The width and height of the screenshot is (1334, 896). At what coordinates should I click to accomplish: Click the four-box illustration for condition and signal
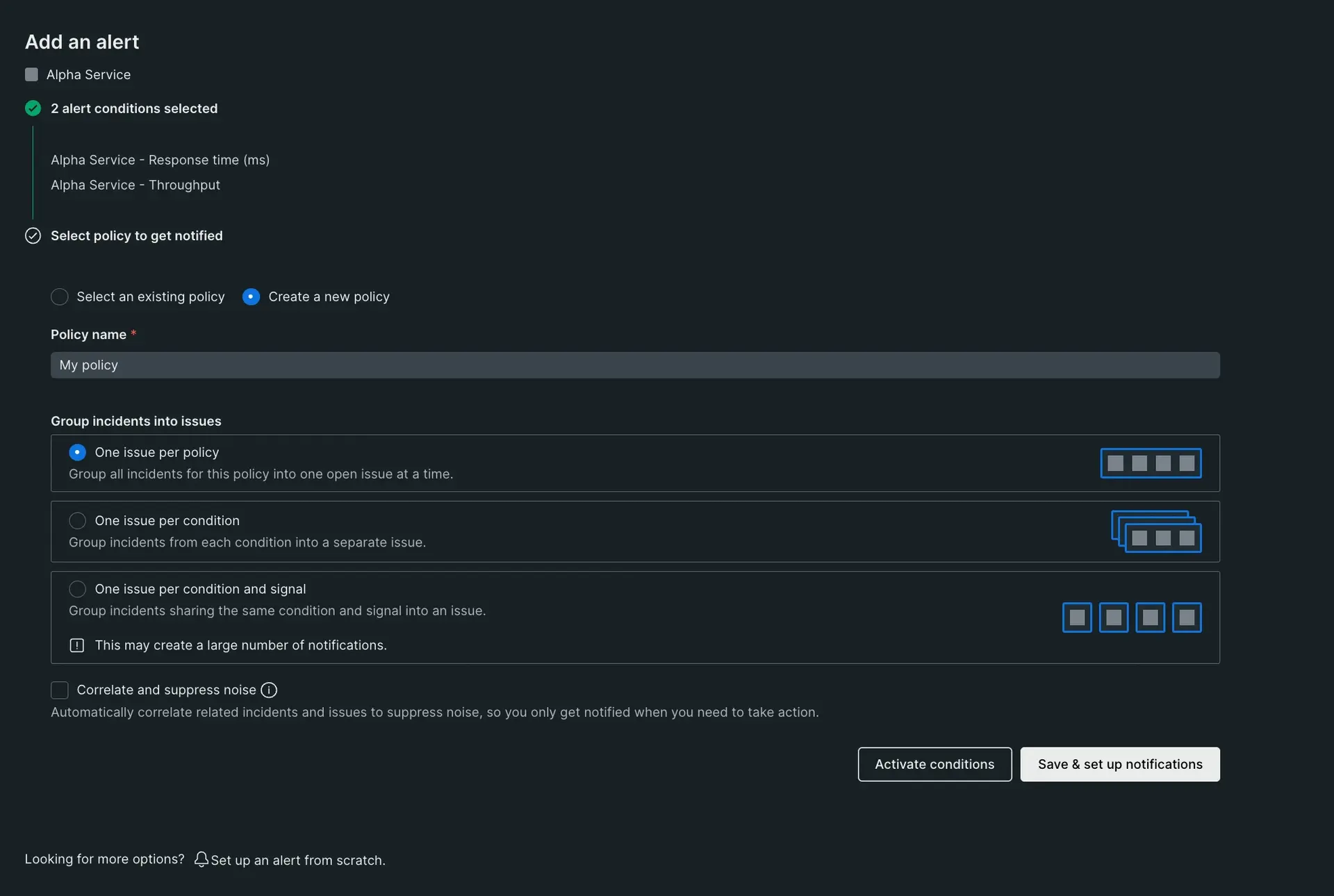[x=1132, y=617]
